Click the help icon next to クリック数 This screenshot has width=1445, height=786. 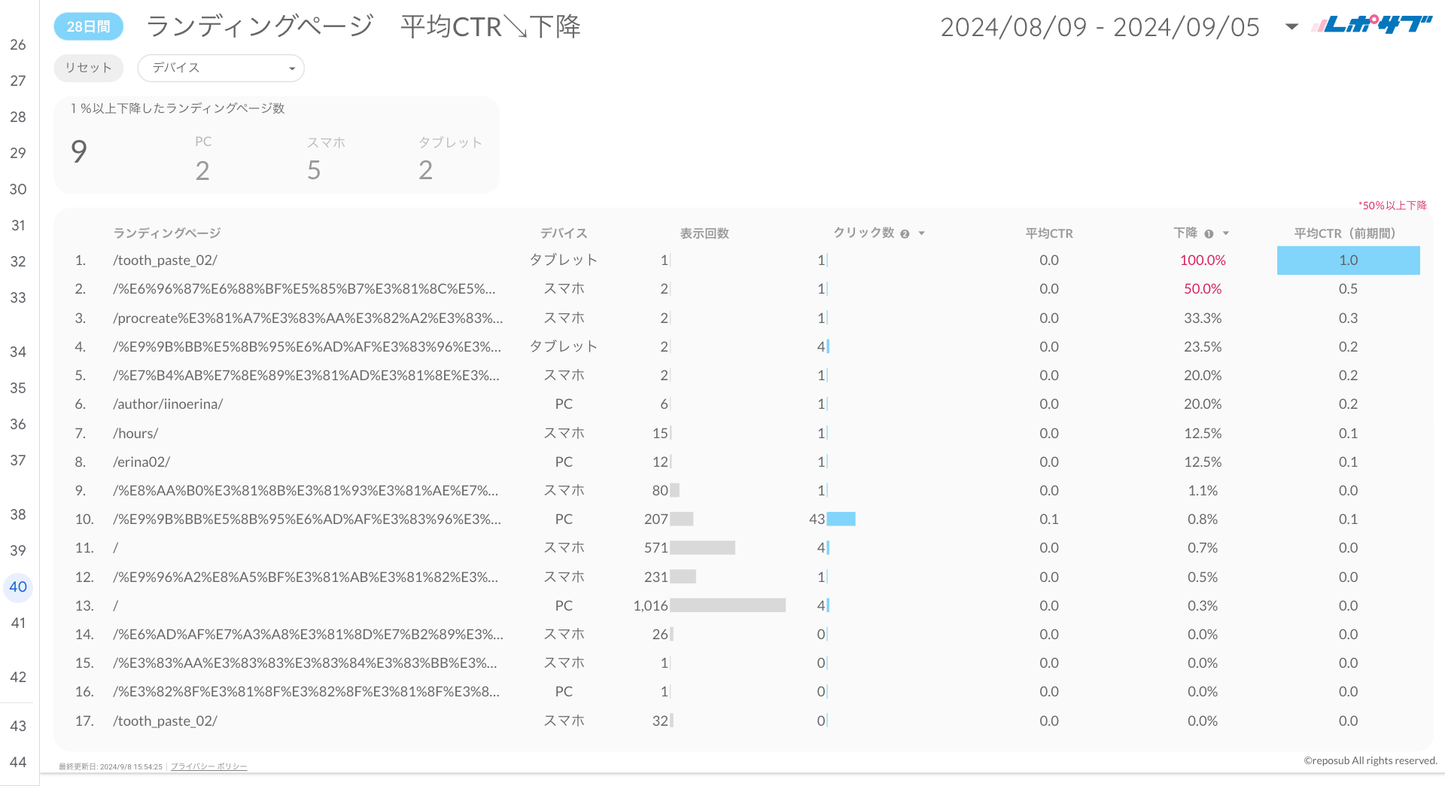pyautogui.click(x=905, y=234)
